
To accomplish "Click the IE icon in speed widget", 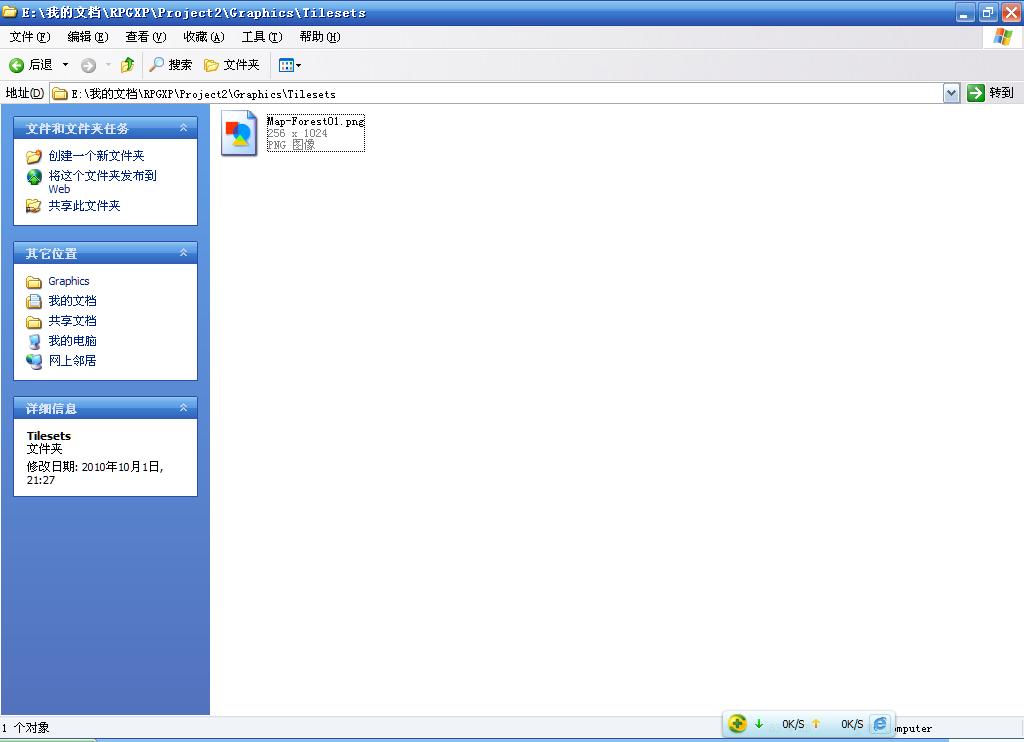I will point(880,724).
